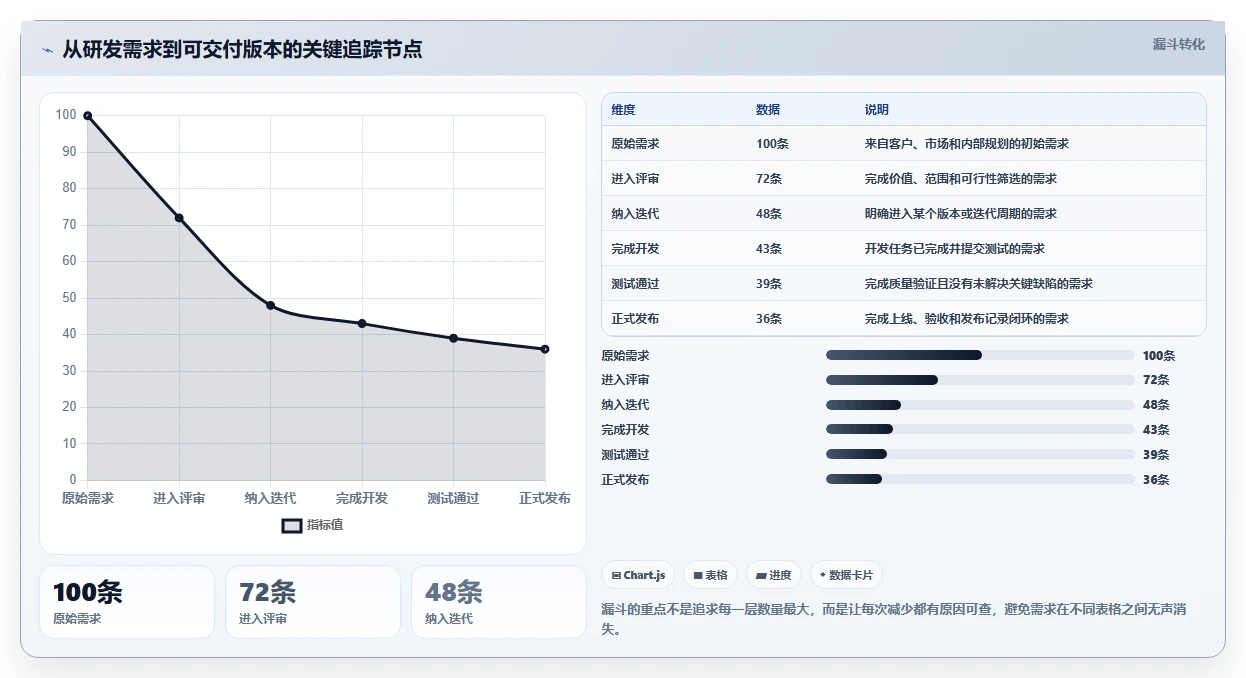Click the chart point at 测试通过
This screenshot has height=678, width=1246.
(454, 338)
